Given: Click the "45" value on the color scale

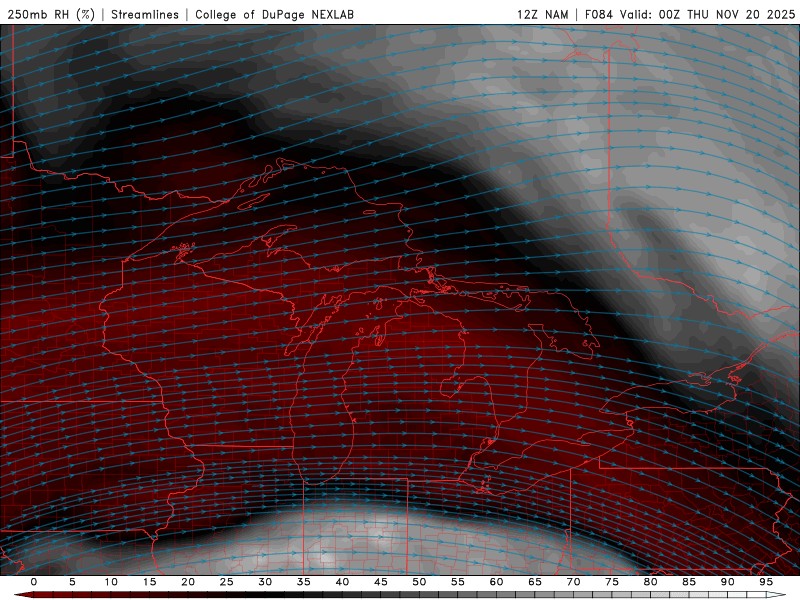Looking at the screenshot, I should pyautogui.click(x=381, y=582).
